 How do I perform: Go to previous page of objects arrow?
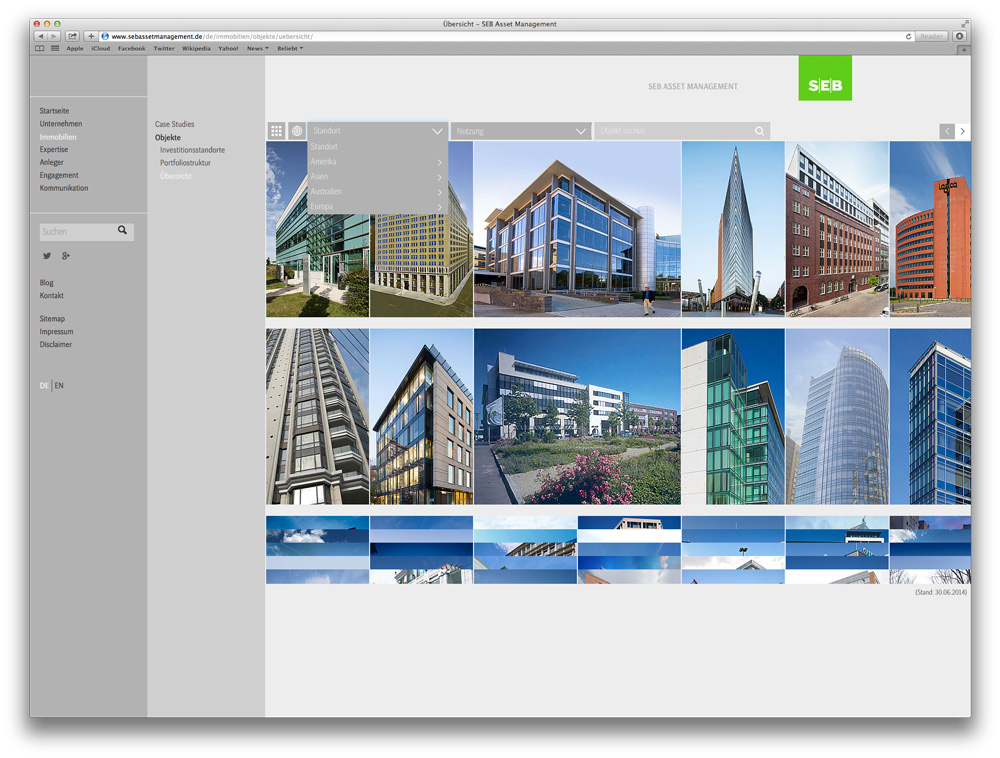946,131
